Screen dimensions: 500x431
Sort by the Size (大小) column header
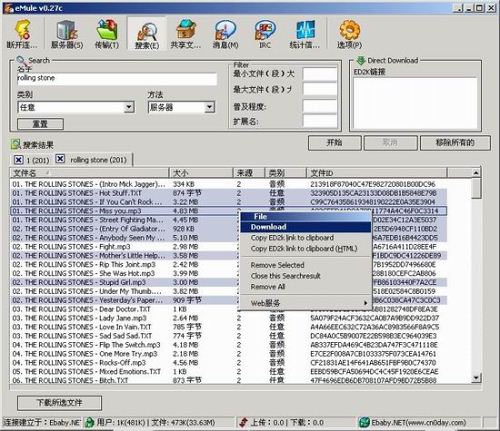tap(201, 173)
